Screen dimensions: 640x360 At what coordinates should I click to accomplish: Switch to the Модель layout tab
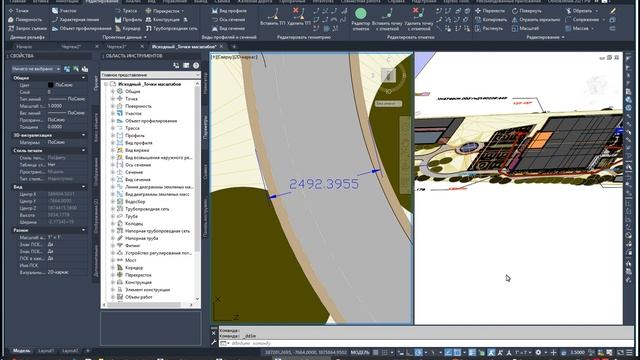21,351
